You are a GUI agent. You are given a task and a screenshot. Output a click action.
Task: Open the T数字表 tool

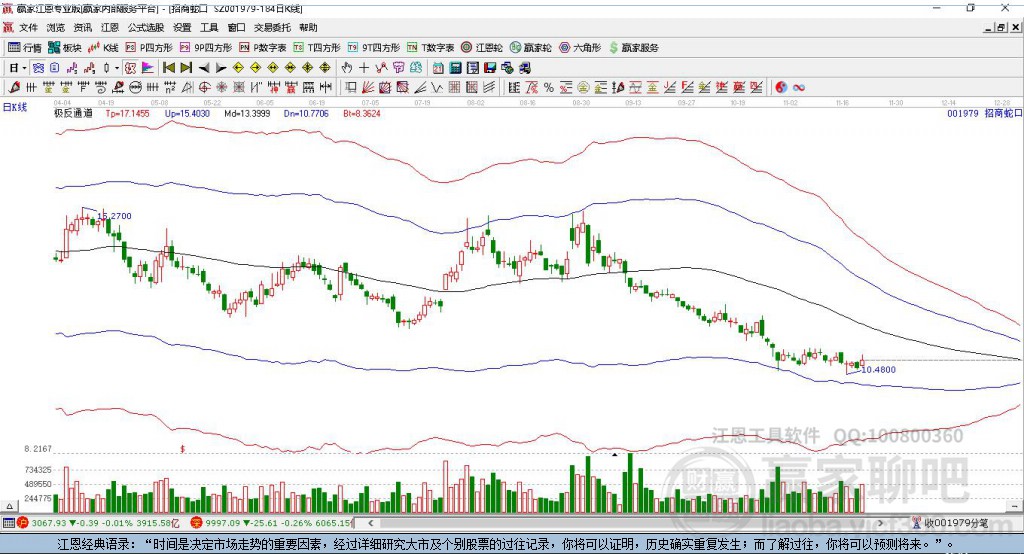[430, 48]
